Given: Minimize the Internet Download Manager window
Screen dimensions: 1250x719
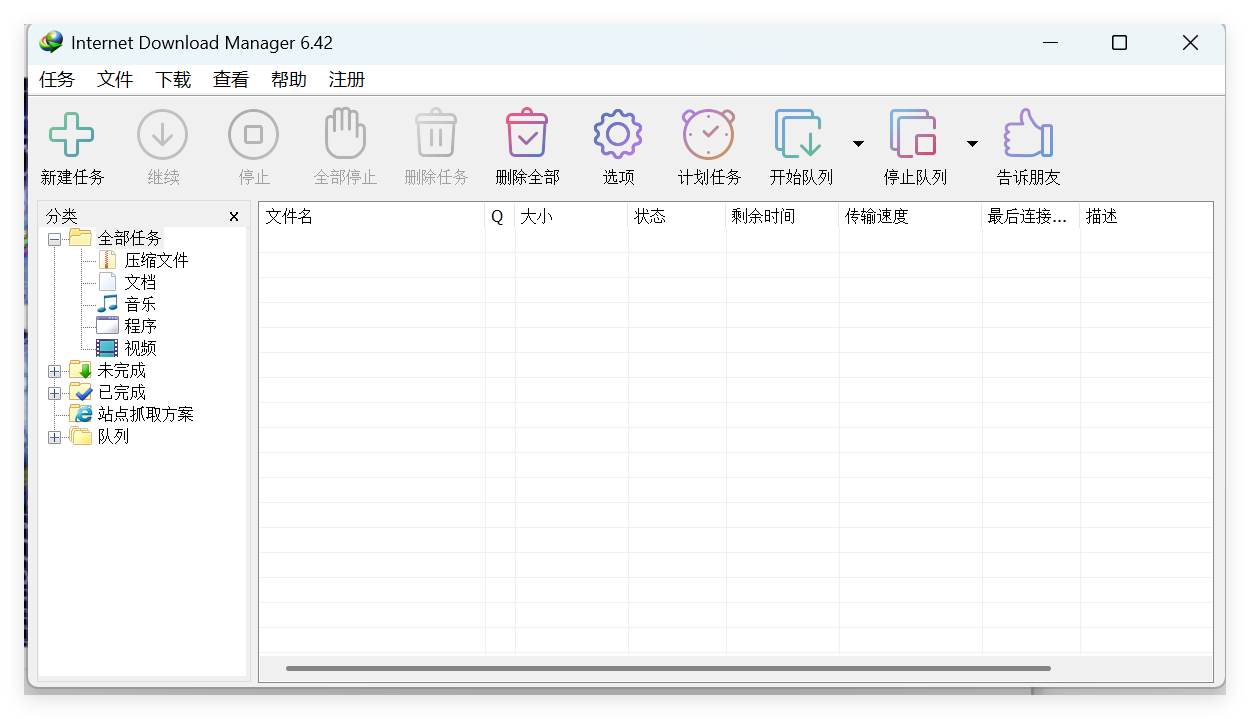Looking at the screenshot, I should tap(1050, 43).
